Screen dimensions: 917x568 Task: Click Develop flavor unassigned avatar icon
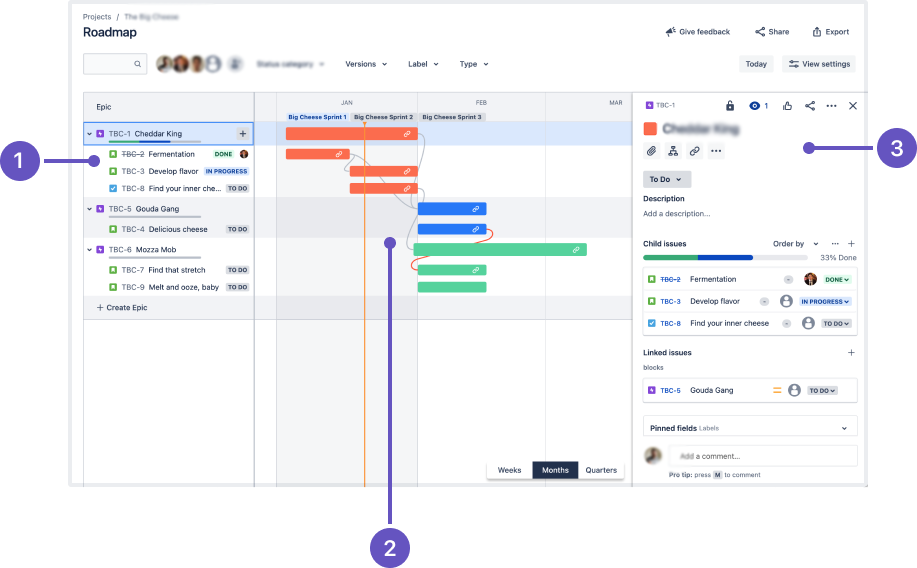pyautogui.click(x=786, y=301)
